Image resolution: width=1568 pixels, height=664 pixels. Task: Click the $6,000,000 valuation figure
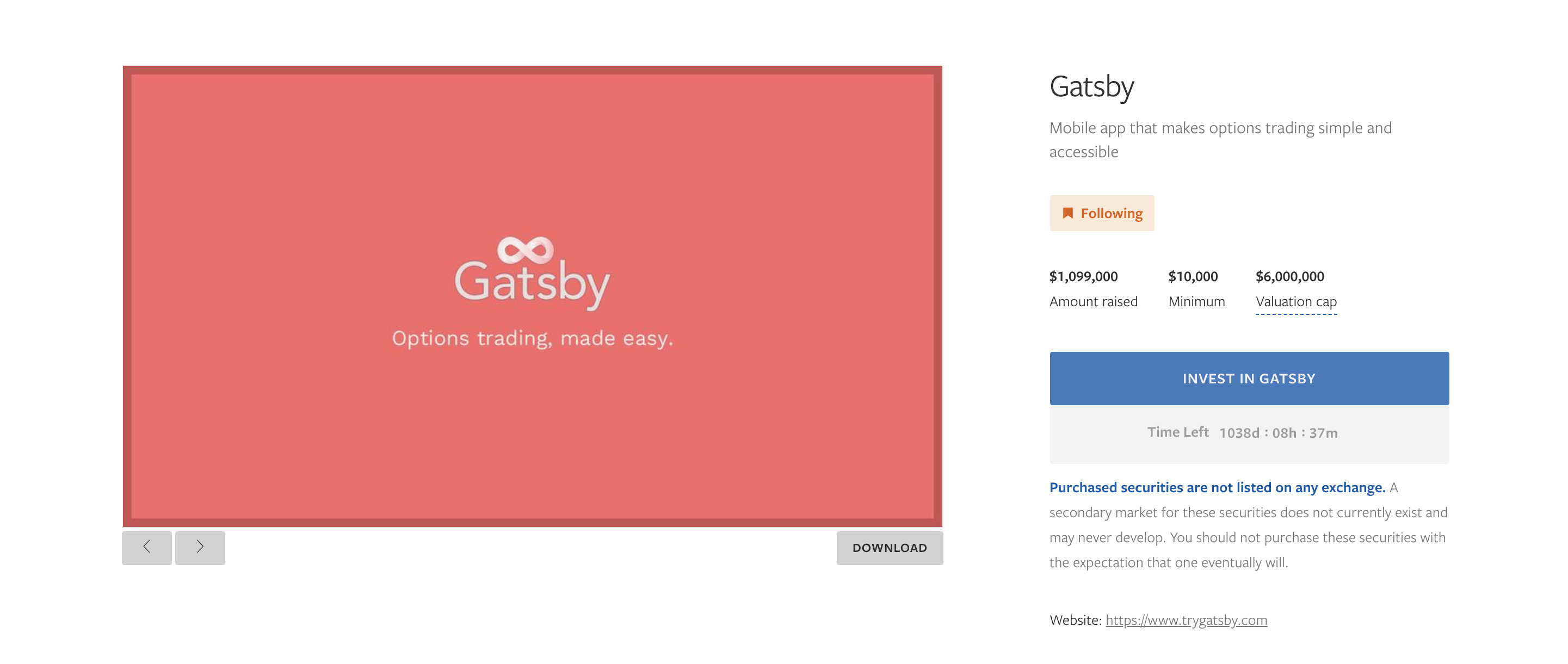1289,276
